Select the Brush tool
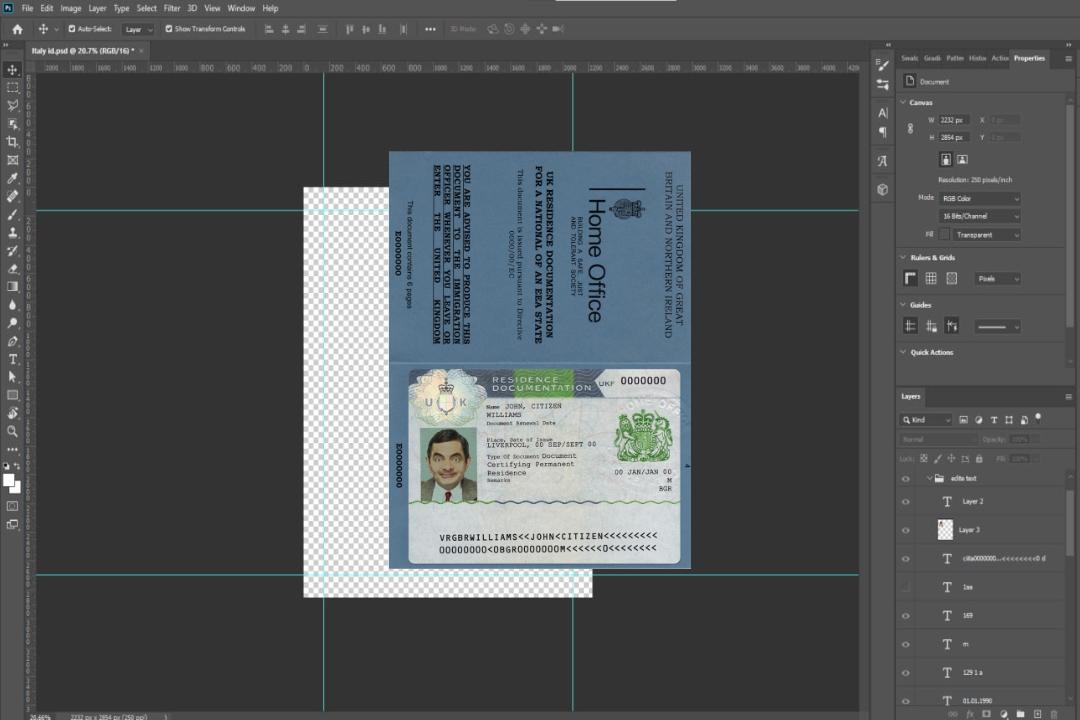This screenshot has height=720, width=1080. coord(12,214)
